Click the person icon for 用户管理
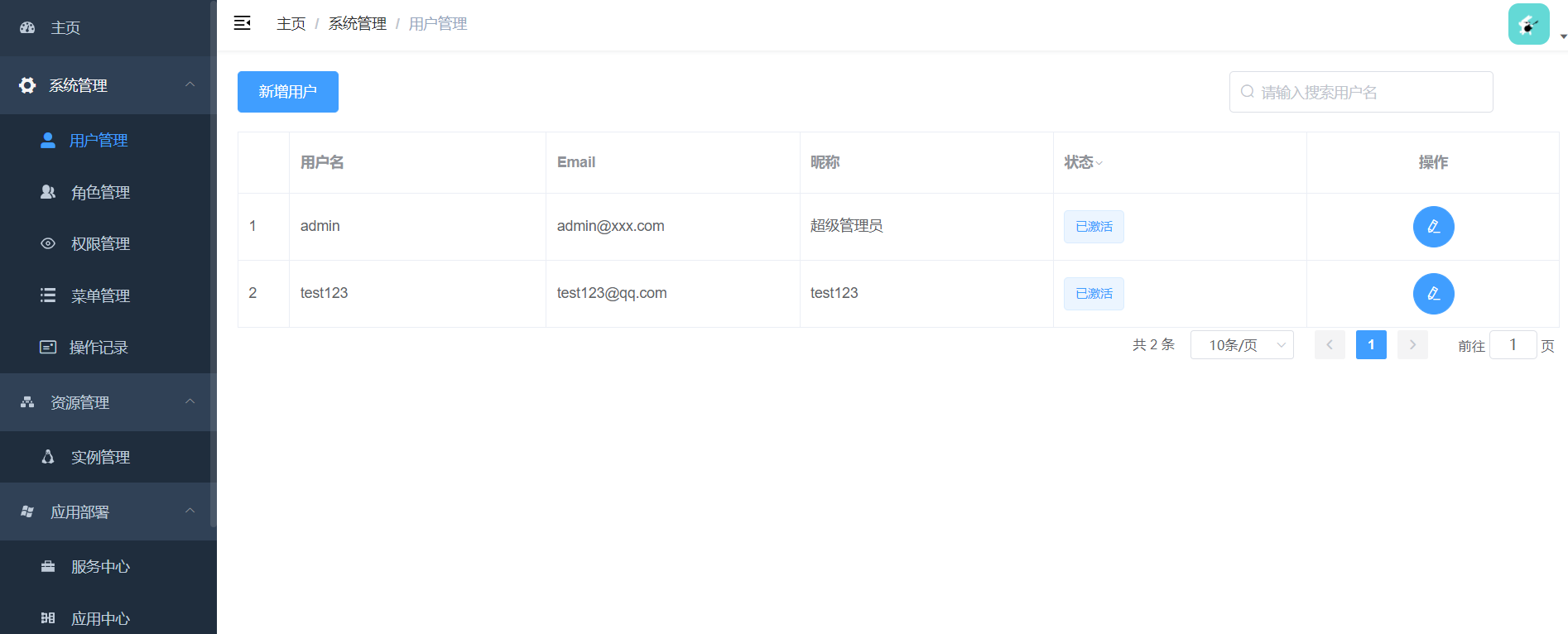The image size is (1568, 634). pos(48,140)
